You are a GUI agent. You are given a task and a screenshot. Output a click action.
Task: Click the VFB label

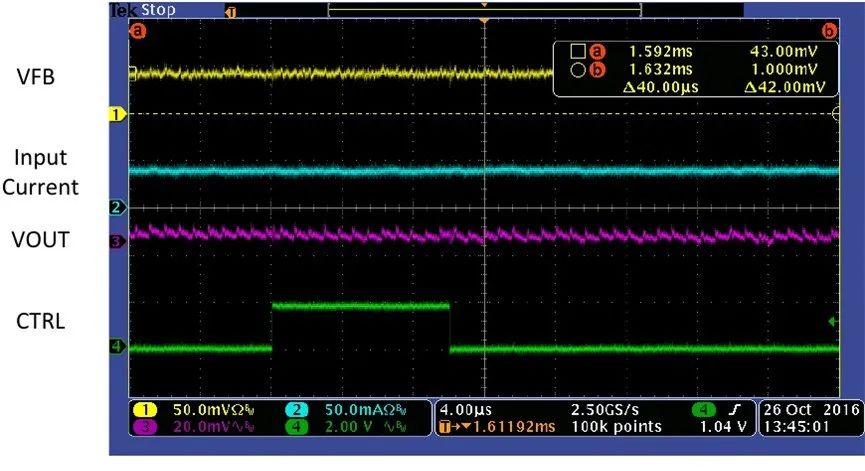pos(36,77)
